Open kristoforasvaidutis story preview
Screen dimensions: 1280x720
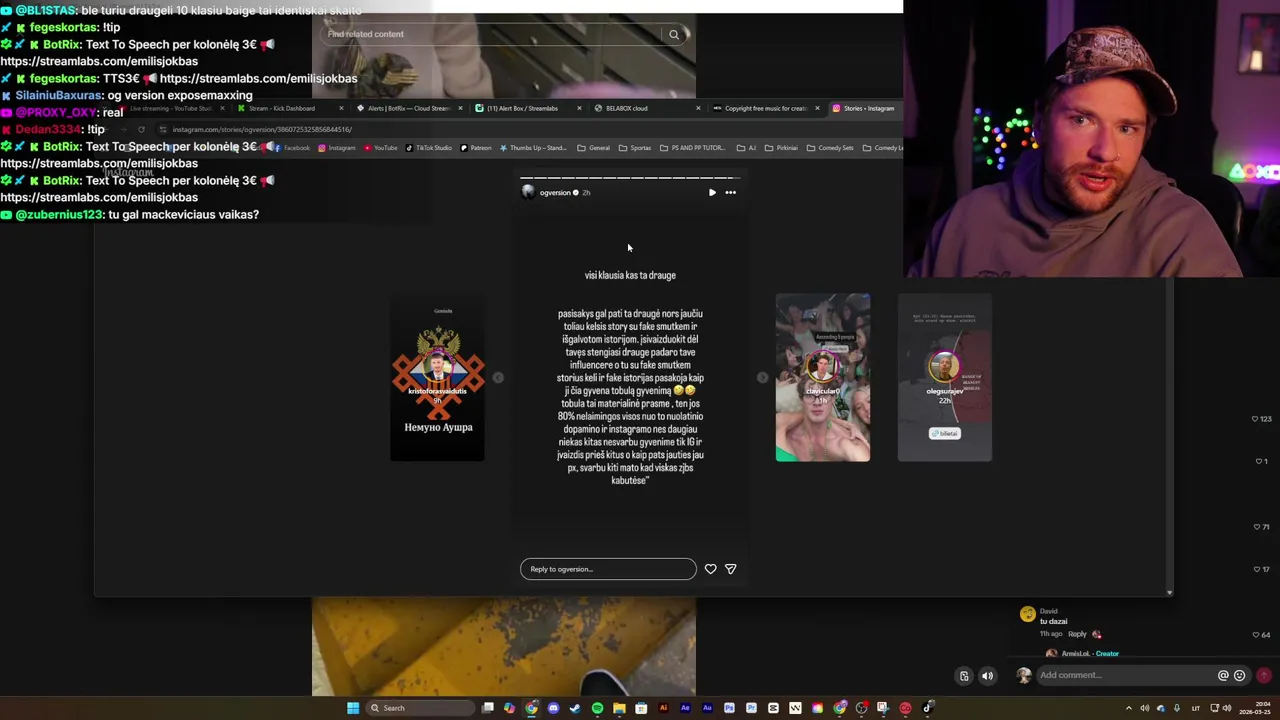(x=437, y=377)
